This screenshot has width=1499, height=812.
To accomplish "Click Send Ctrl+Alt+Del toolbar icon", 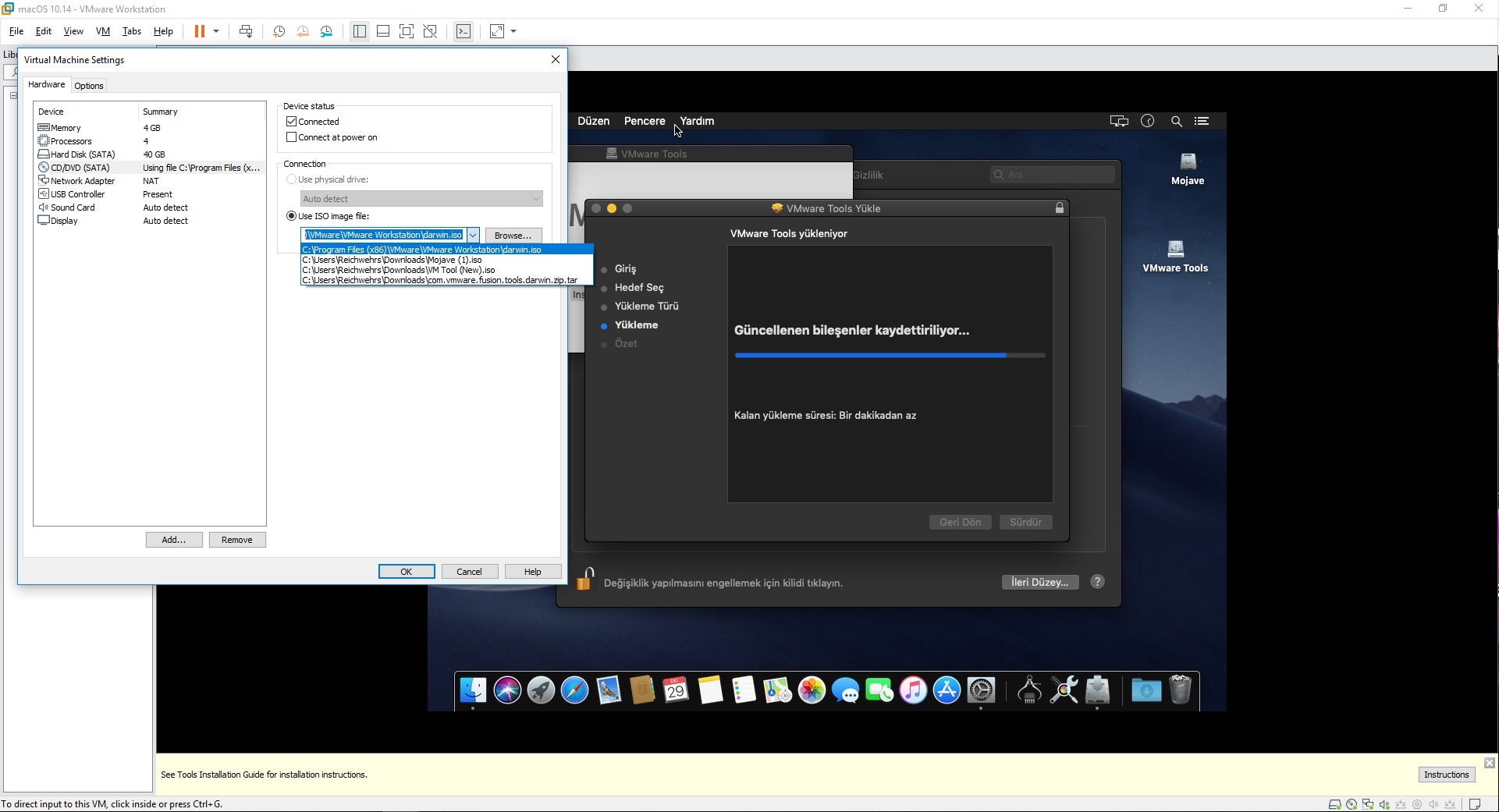I will (x=246, y=31).
